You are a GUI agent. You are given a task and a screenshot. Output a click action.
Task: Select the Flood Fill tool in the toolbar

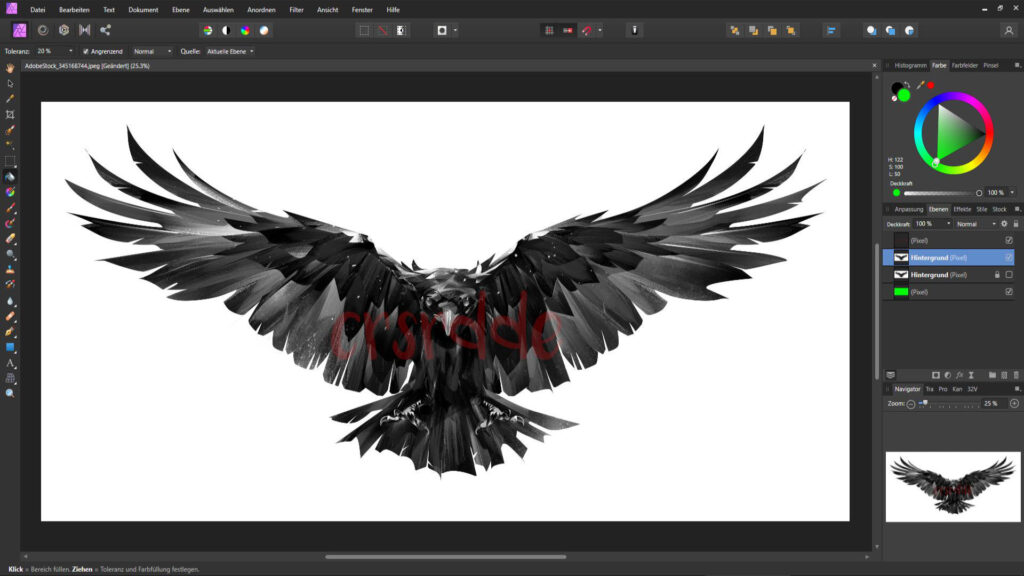pyautogui.click(x=10, y=176)
